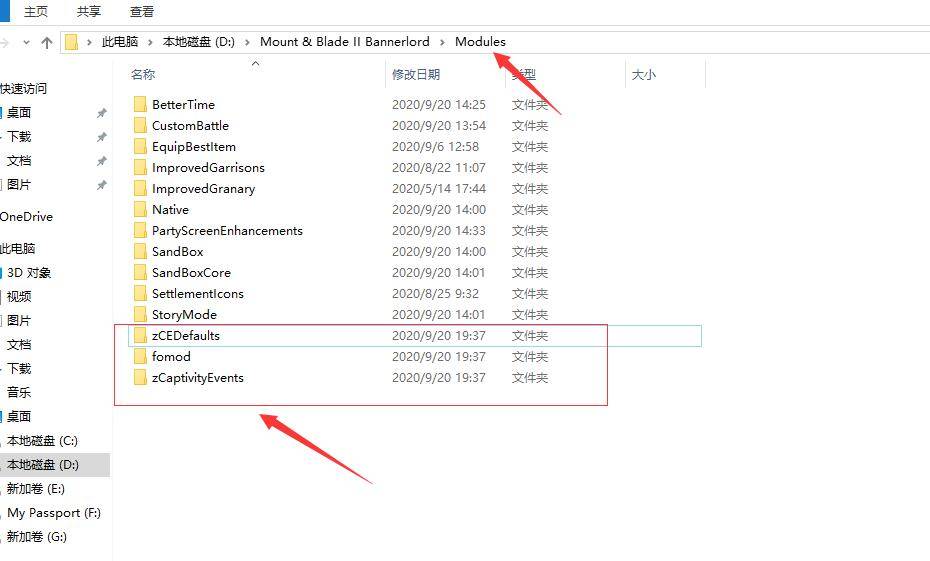Expand chevron after 此电脑 breadcrumb

[150, 42]
